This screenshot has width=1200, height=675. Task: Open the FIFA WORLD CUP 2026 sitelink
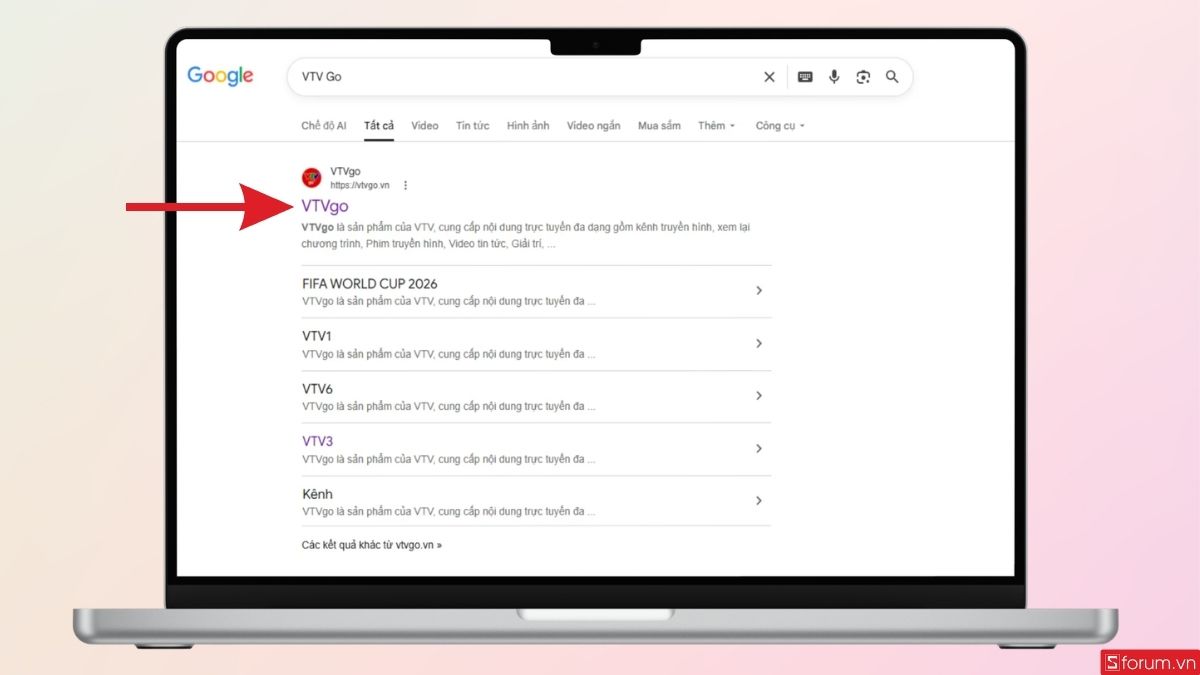click(370, 284)
